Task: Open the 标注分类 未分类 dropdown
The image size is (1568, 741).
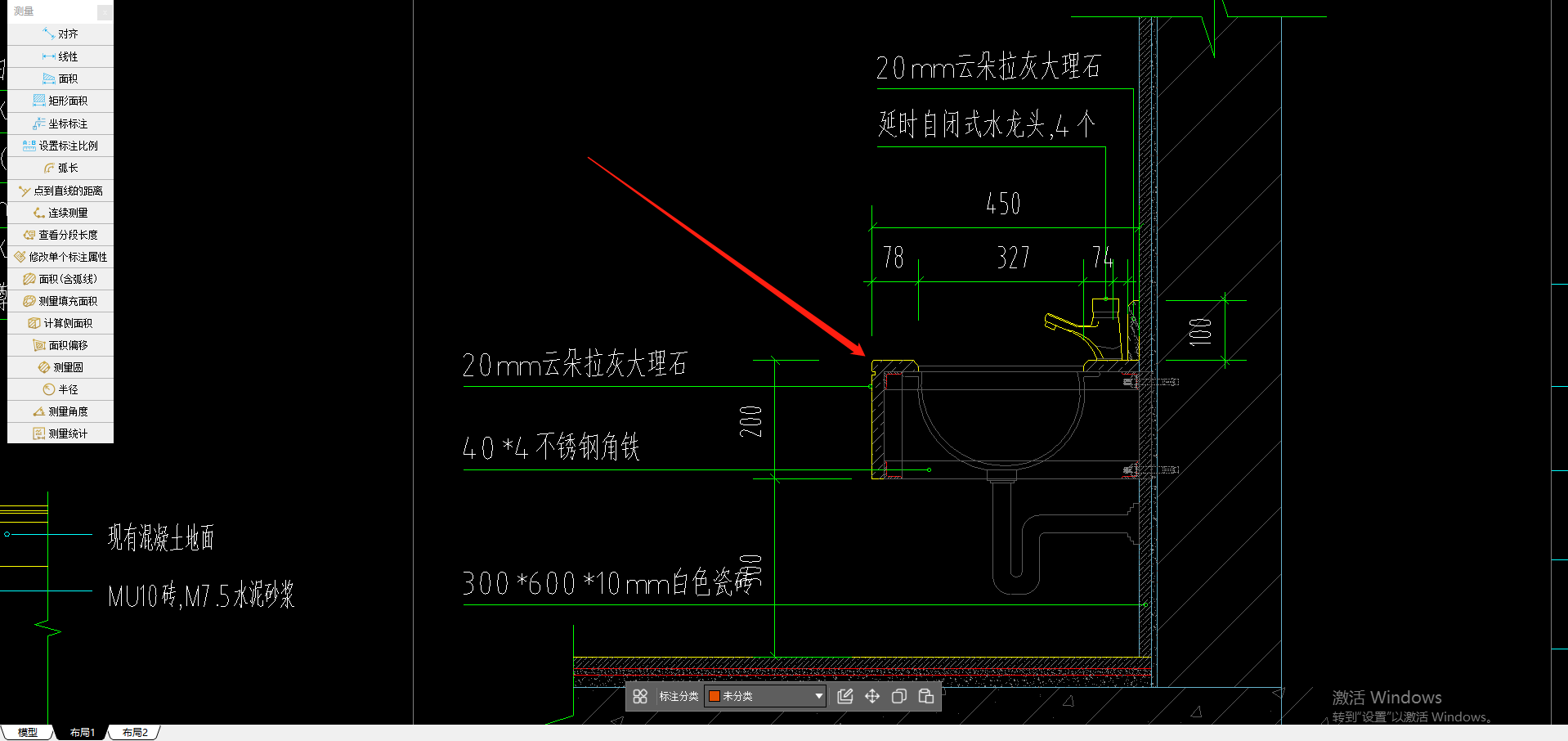Action: [x=765, y=696]
